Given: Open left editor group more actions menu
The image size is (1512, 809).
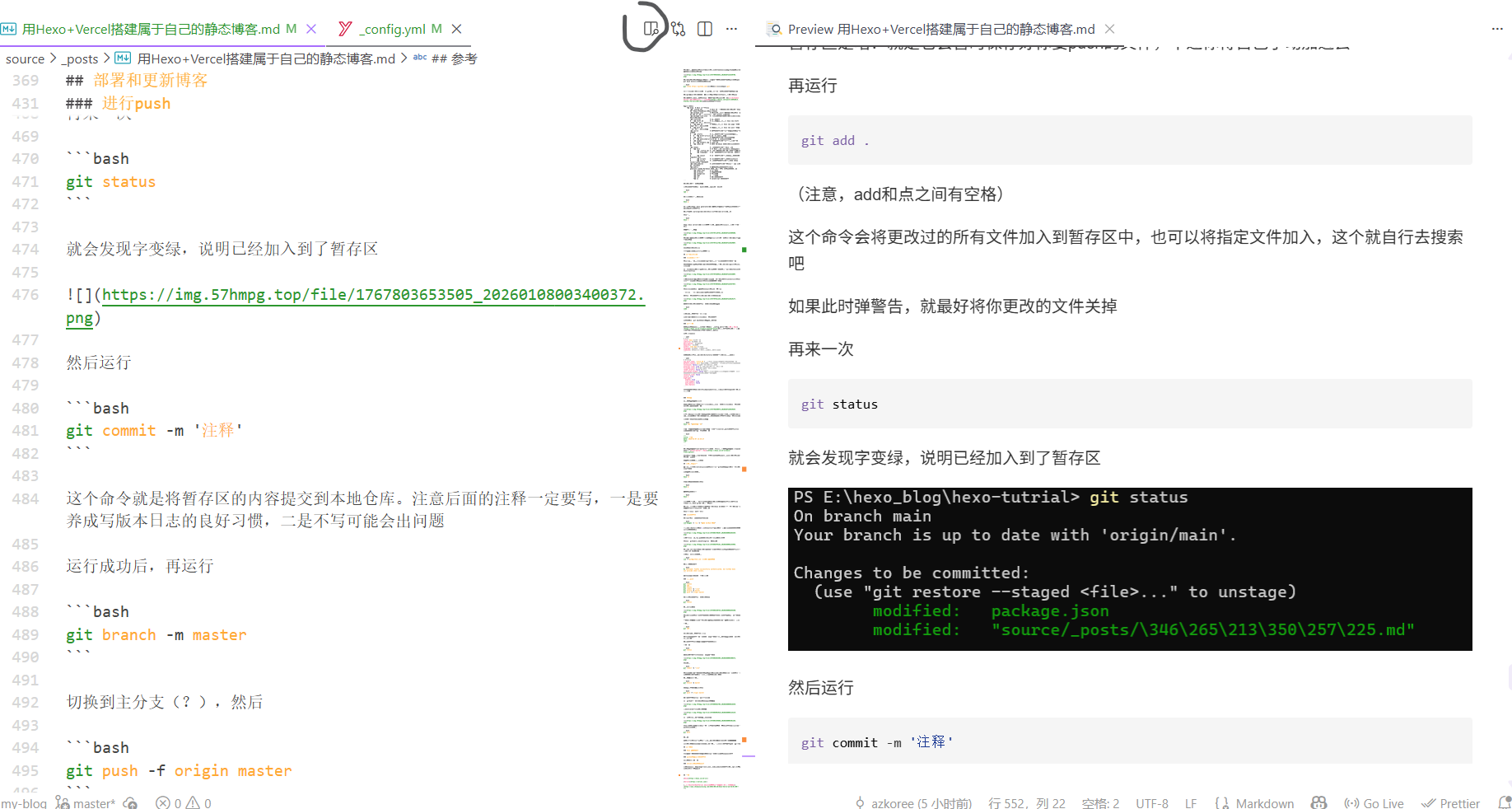Looking at the screenshot, I should click(731, 29).
